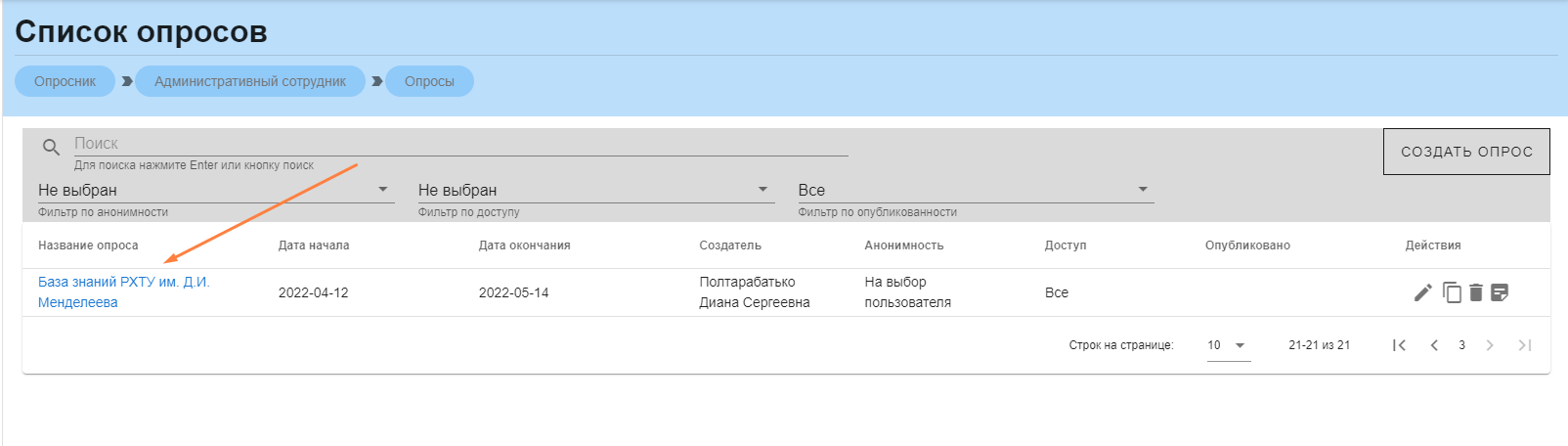Image resolution: width=1568 pixels, height=446 pixels.
Task: Open the Фильтр по опубликованности dropdown
Action: (x=975, y=190)
